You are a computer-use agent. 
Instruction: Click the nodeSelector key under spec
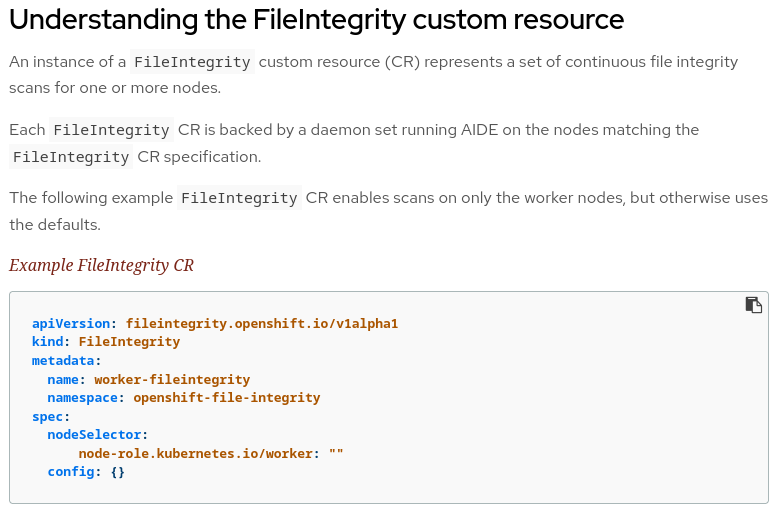click(94, 434)
